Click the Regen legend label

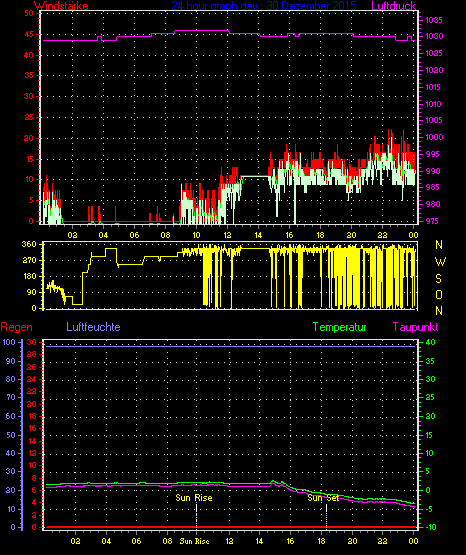coord(16,327)
